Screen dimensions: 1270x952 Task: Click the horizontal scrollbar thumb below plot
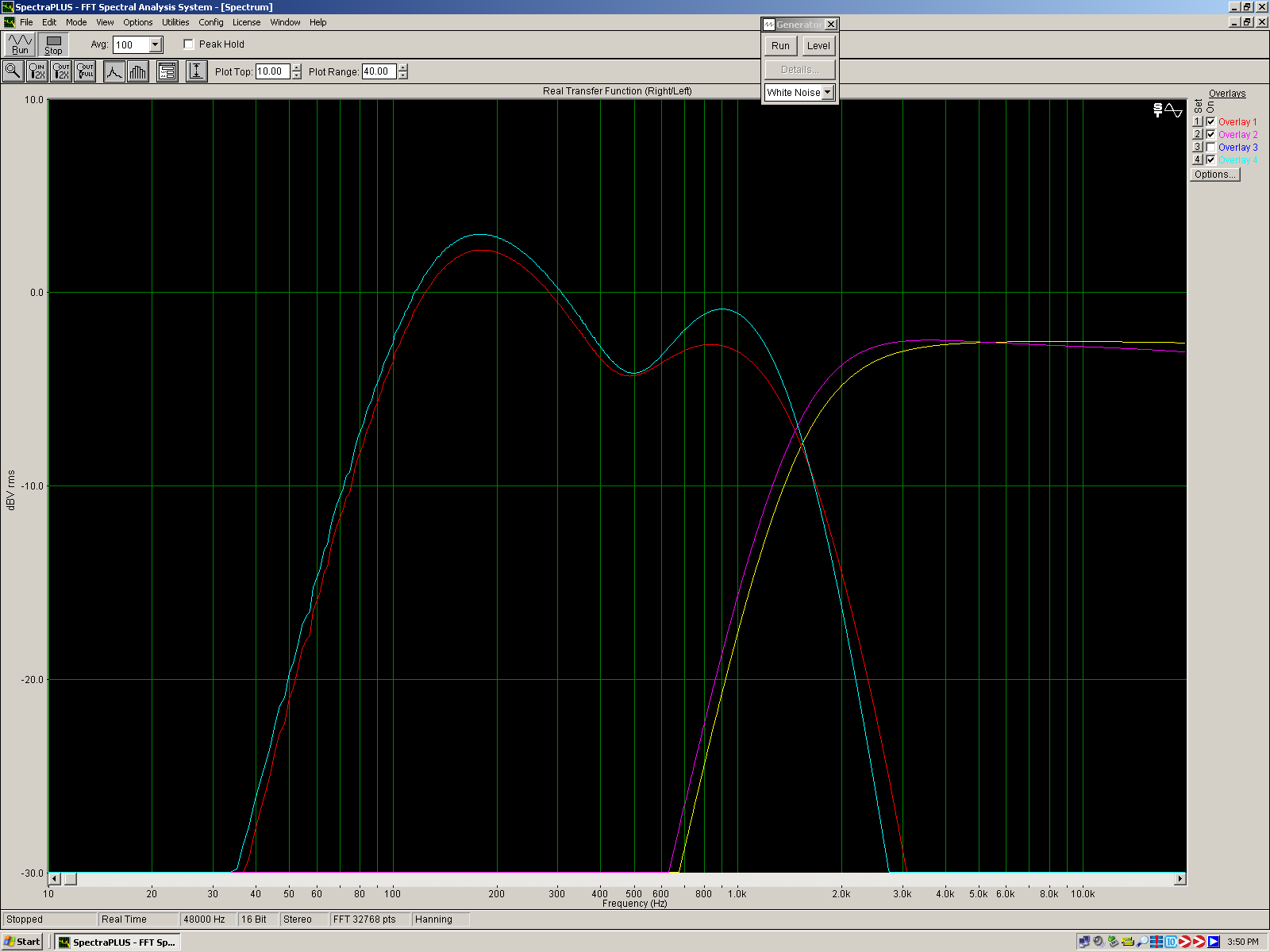coord(71,878)
